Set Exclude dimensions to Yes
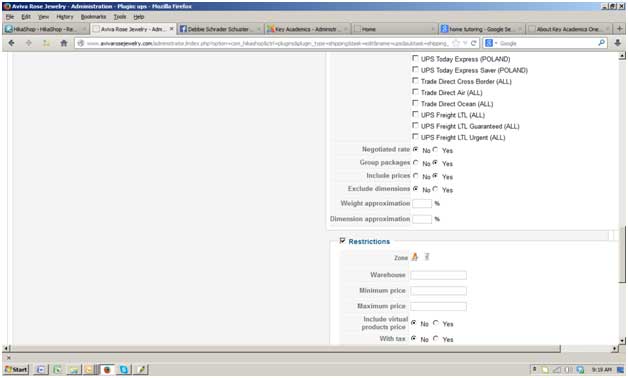The width and height of the screenshot is (628, 378). [435, 189]
